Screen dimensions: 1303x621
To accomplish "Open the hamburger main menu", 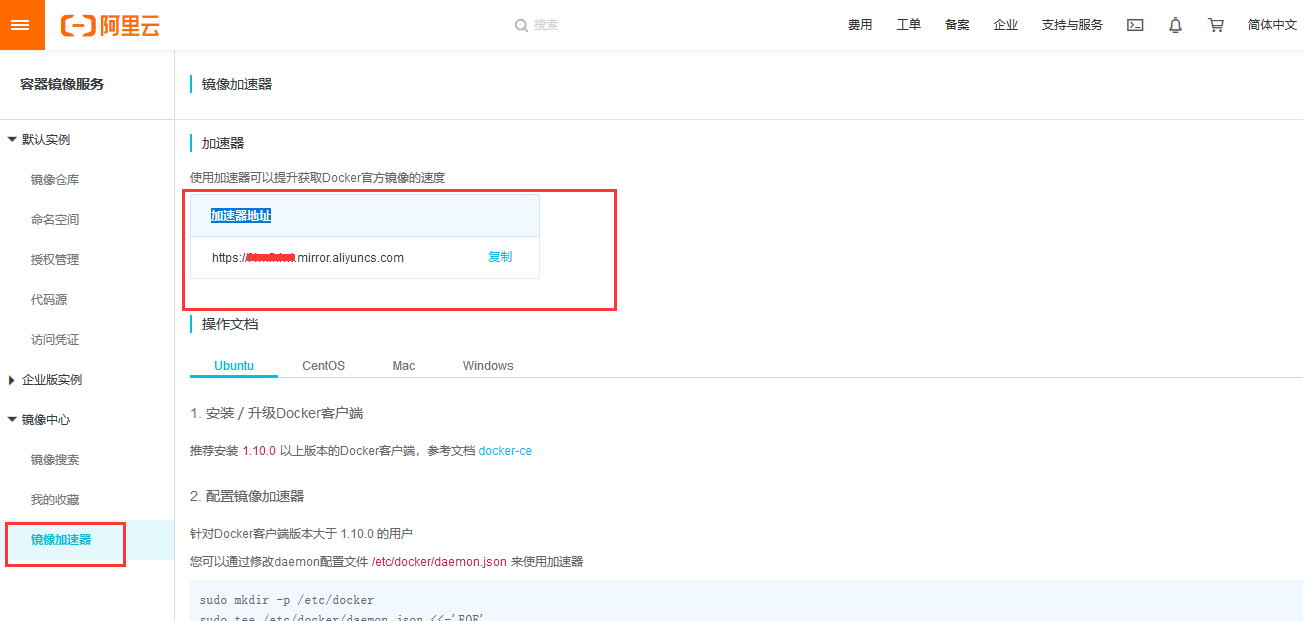I will click(21, 25).
